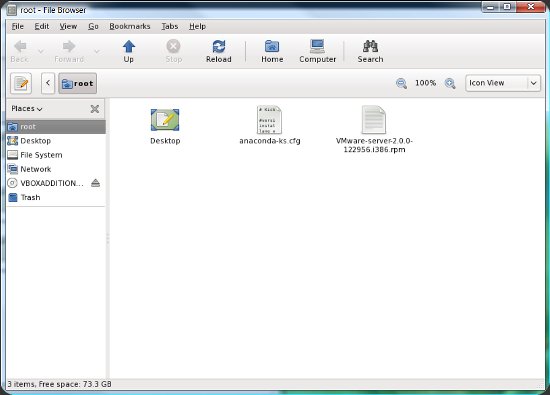Show earlier path with left chevron
The image size is (550, 395).
(x=48, y=83)
